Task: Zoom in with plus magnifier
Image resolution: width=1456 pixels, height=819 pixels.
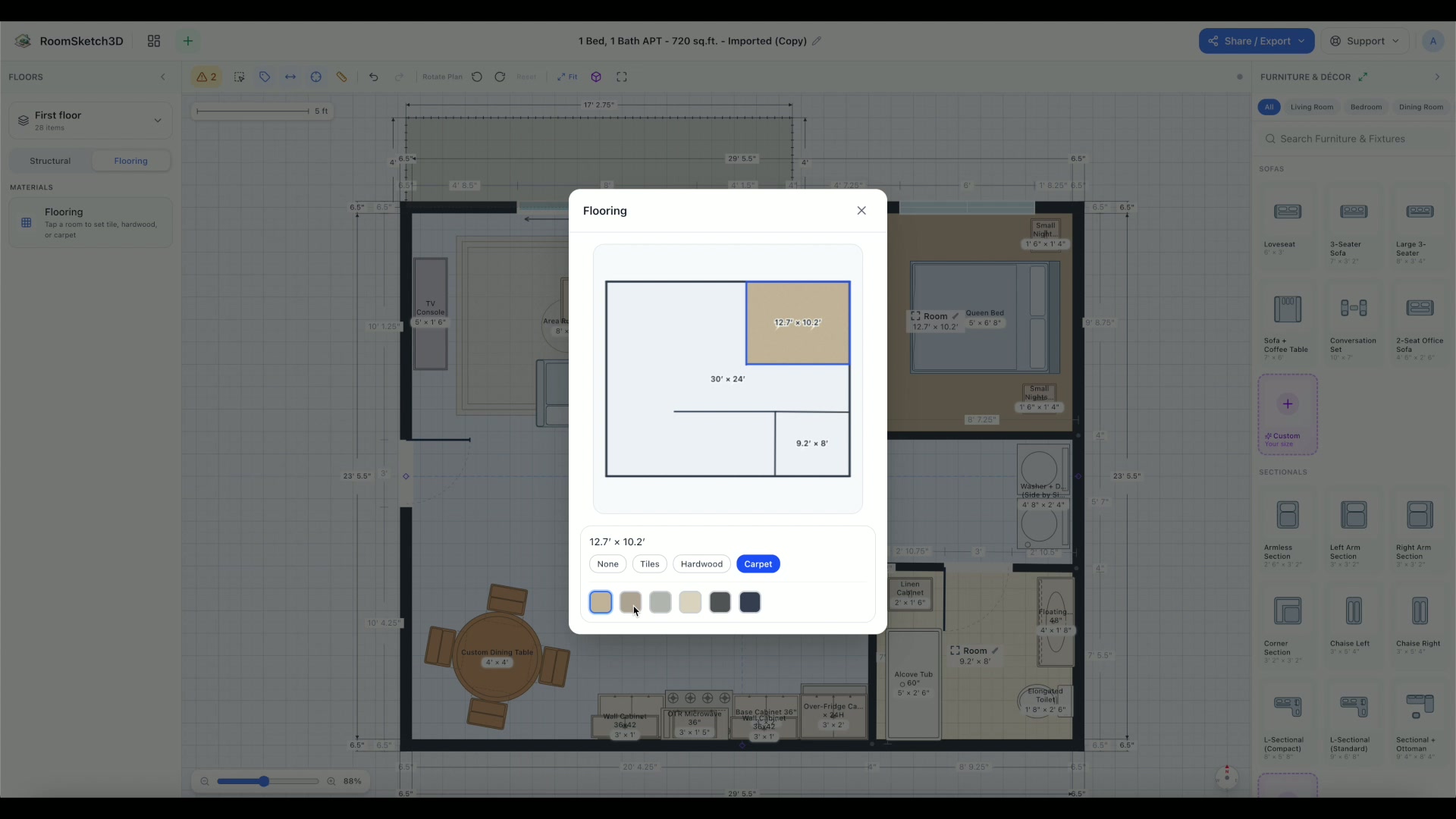Action: point(331,781)
